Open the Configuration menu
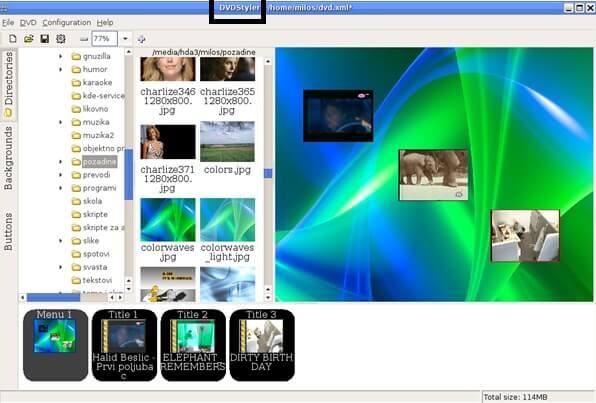The image size is (596, 403). [x=67, y=23]
